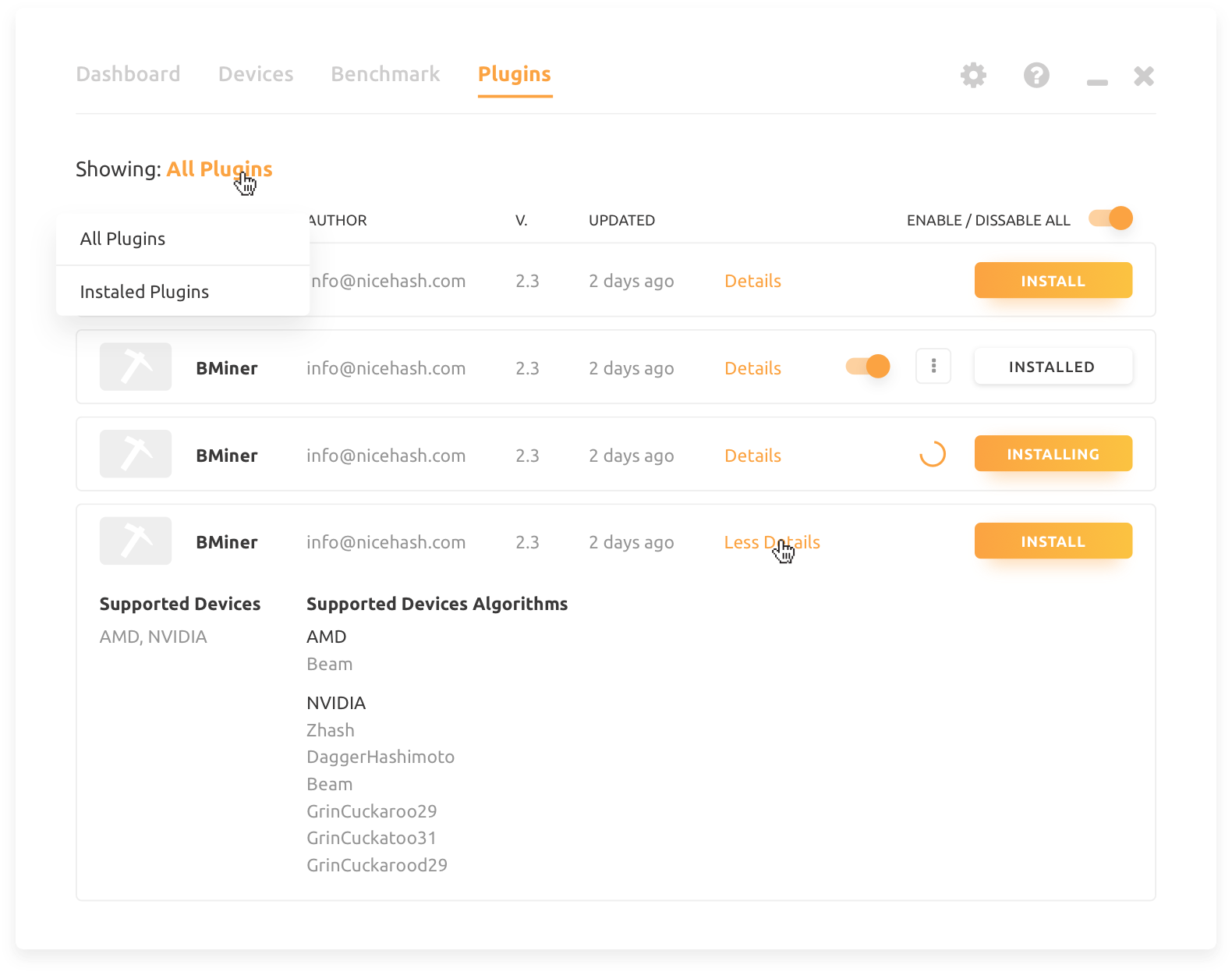The image size is (1232, 972).
Task: Collapse details with Less Details link
Action: coord(771,542)
